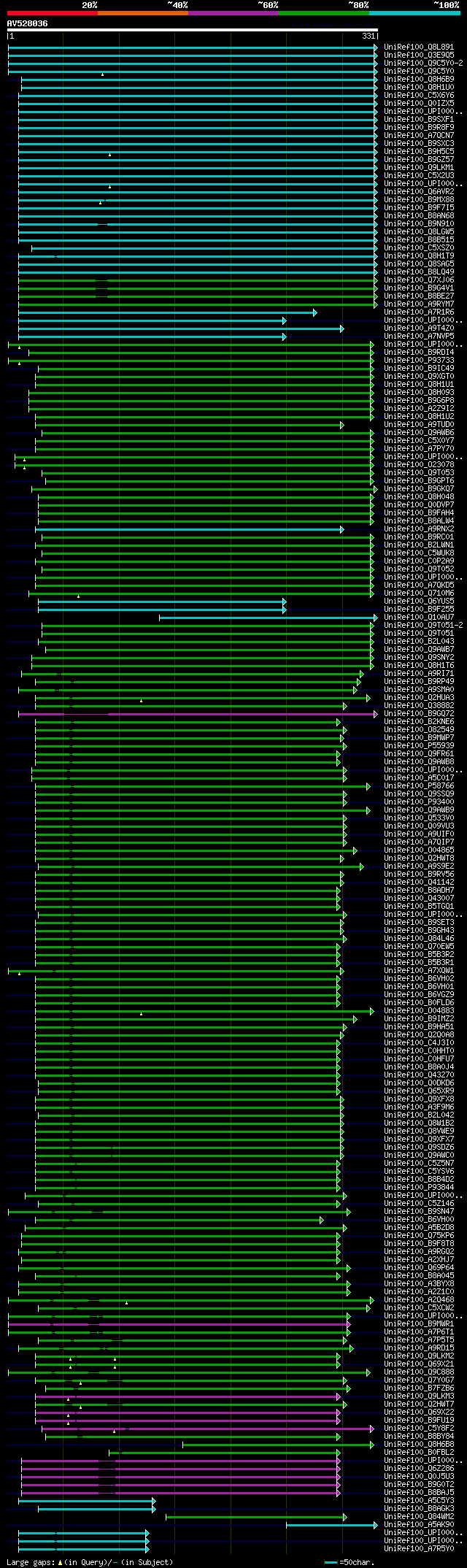Open hit UniRef100_A9TUD0
Viewport: 467px width, 1568px height.
pos(419,424)
